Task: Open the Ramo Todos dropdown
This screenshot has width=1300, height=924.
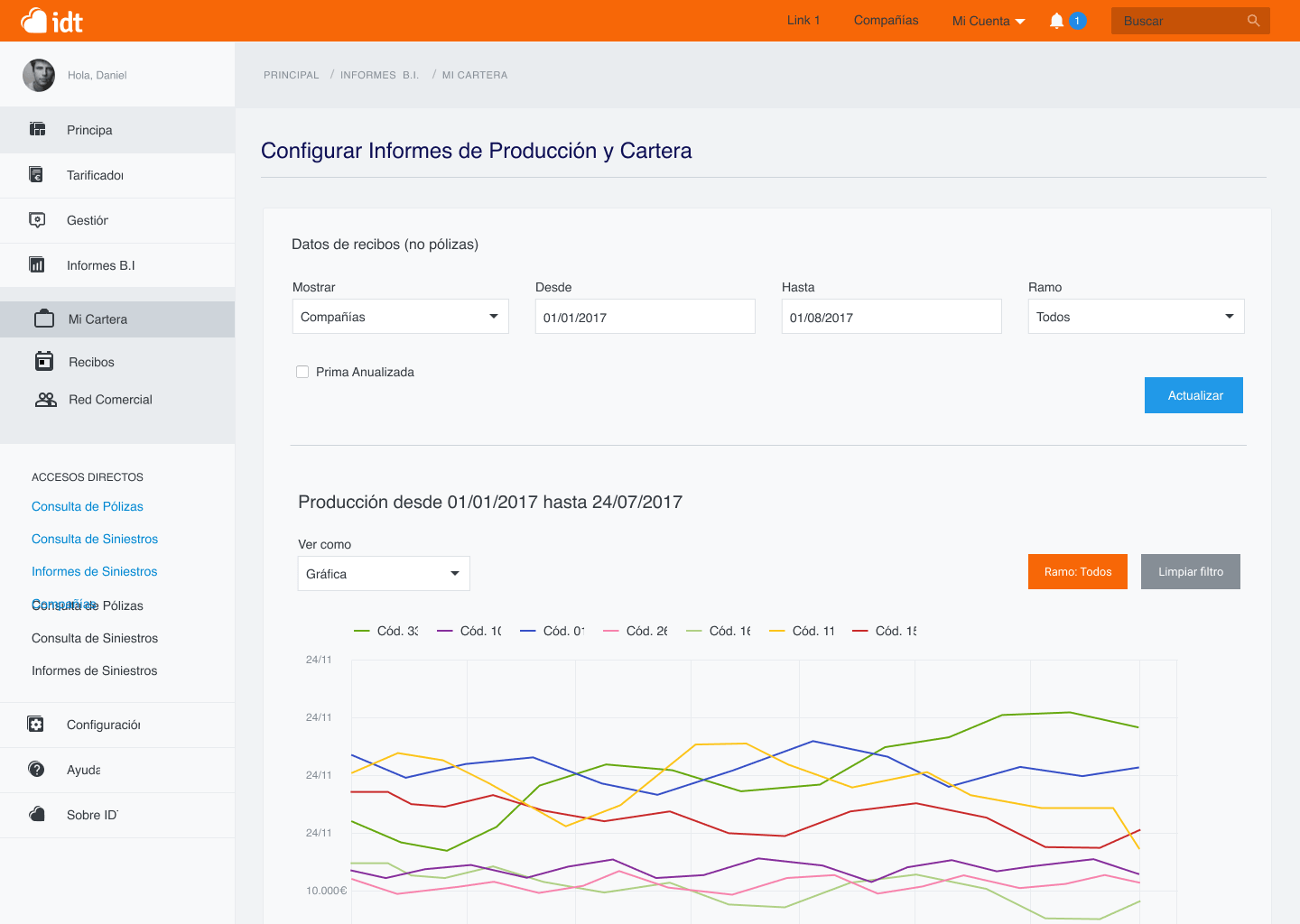Action: (x=1136, y=317)
